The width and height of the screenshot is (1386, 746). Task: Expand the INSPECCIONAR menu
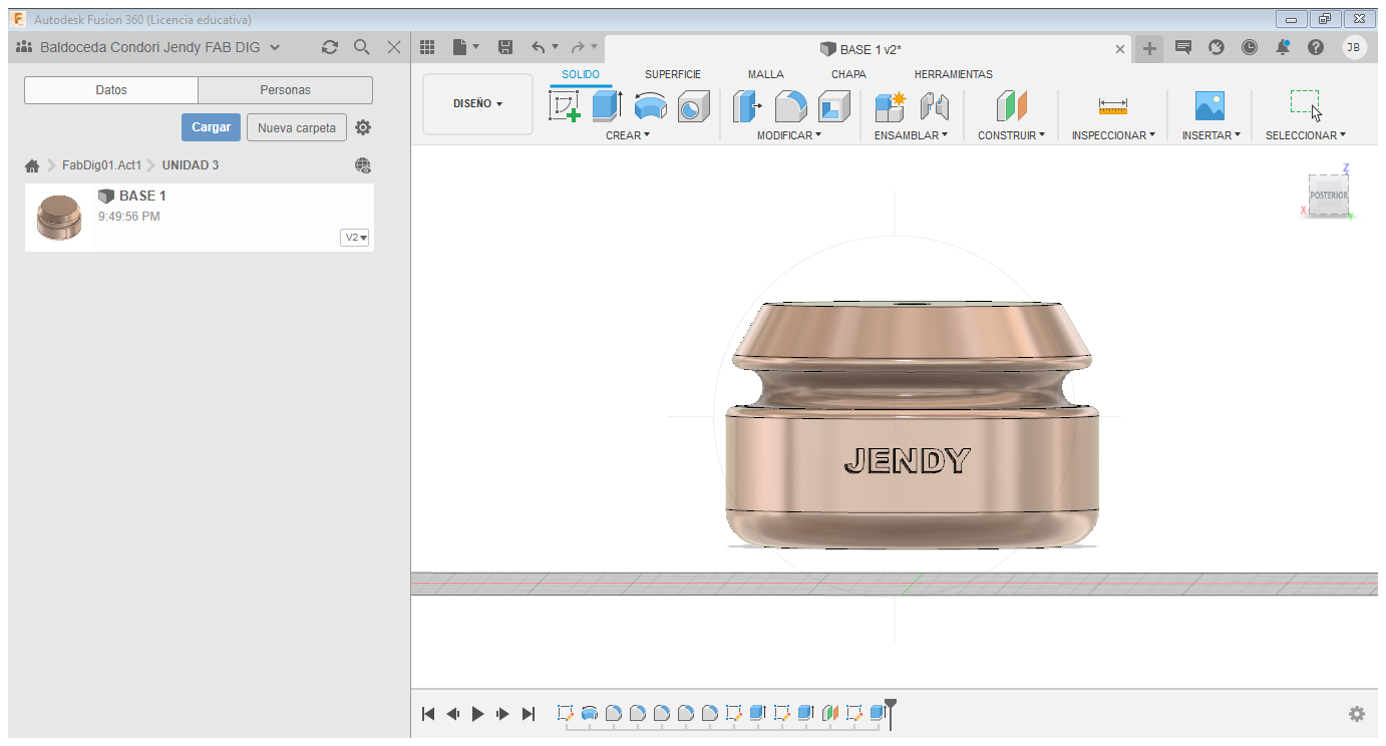(1113, 135)
